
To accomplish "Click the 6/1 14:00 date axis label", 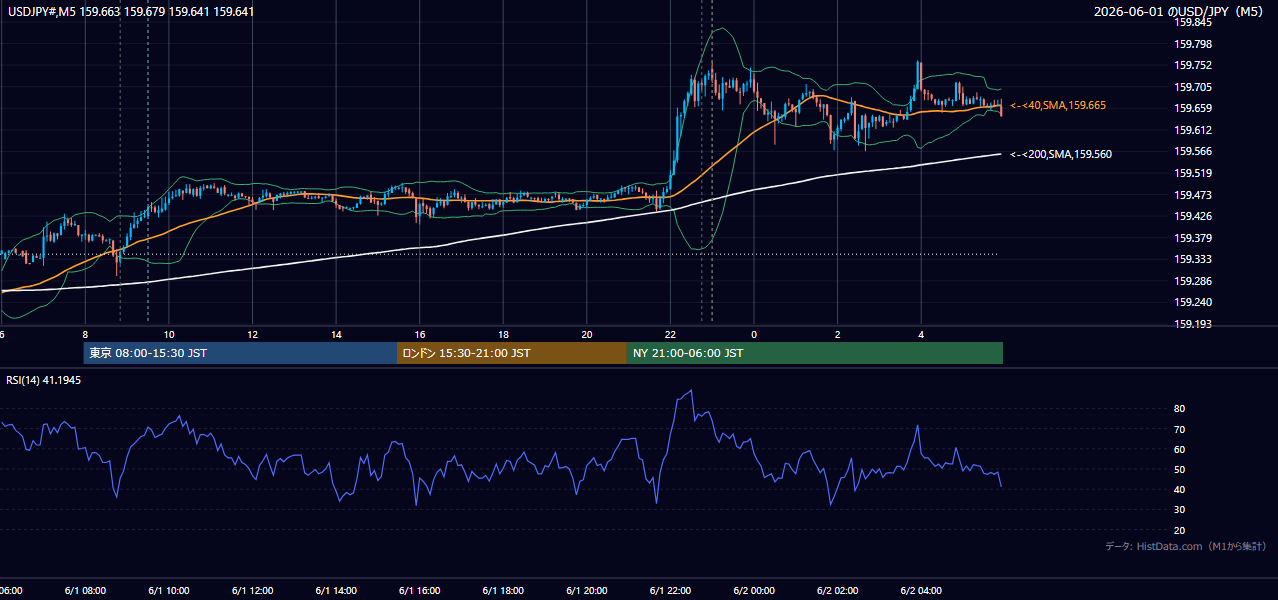I will point(336,590).
